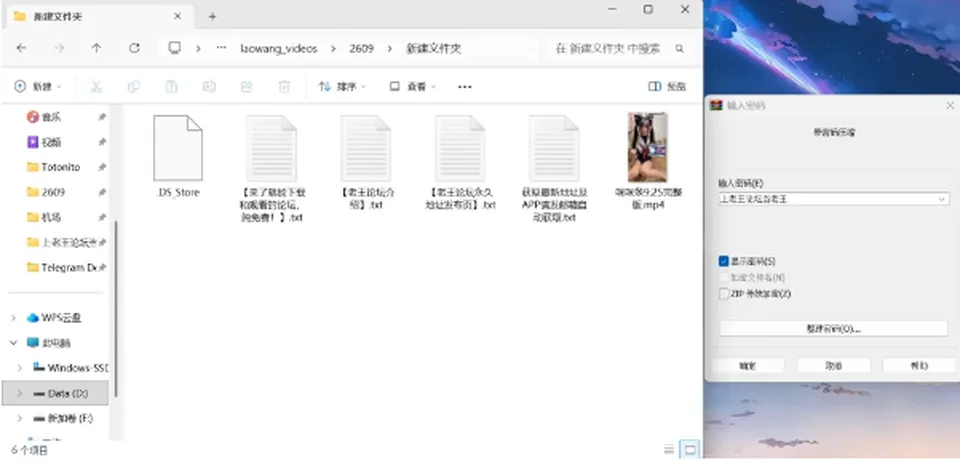The height and width of the screenshot is (460, 960).
Task: Switch to large icons view in status bar
Action: click(x=689, y=450)
